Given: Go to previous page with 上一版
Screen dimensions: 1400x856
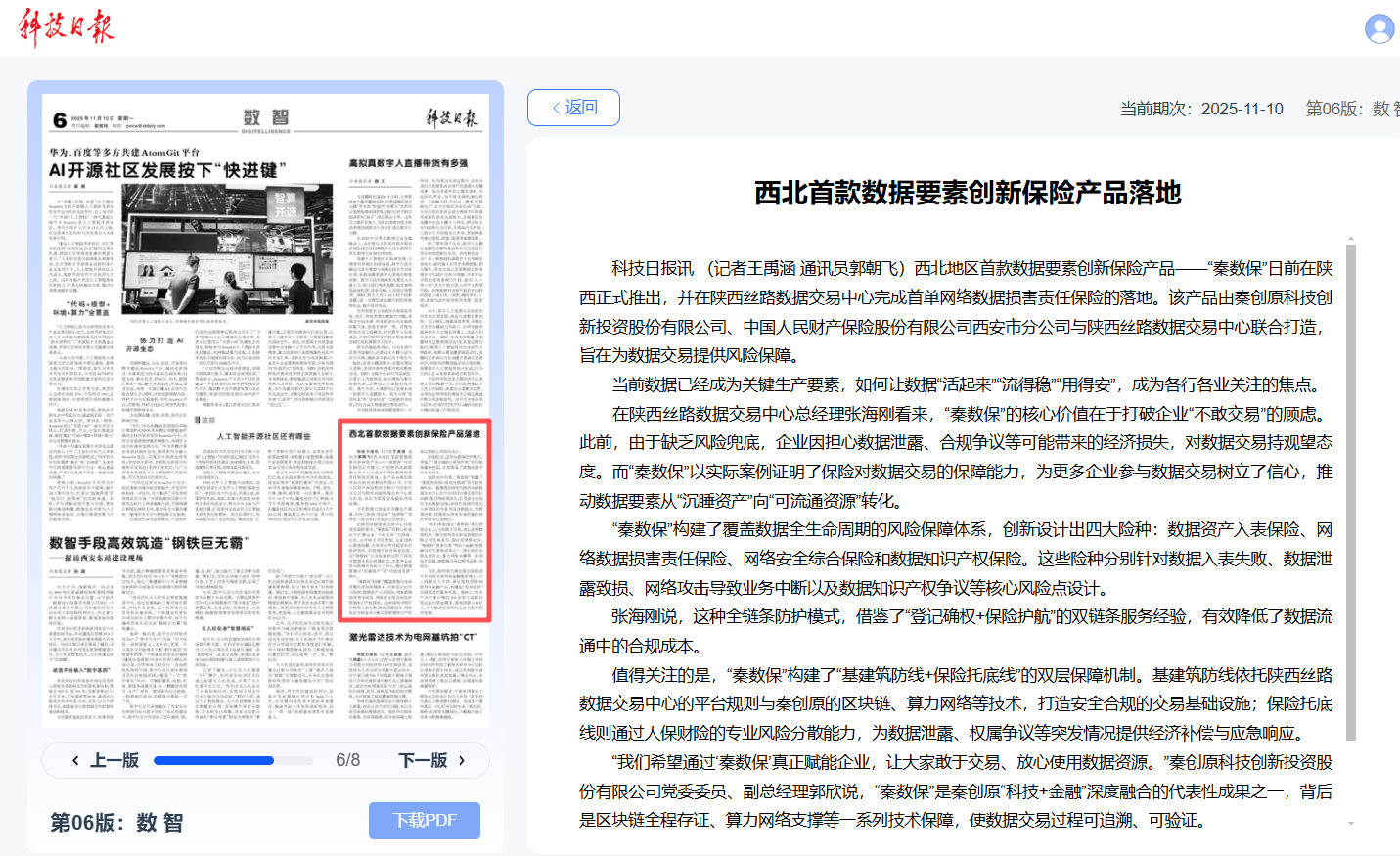Looking at the screenshot, I should point(105,760).
